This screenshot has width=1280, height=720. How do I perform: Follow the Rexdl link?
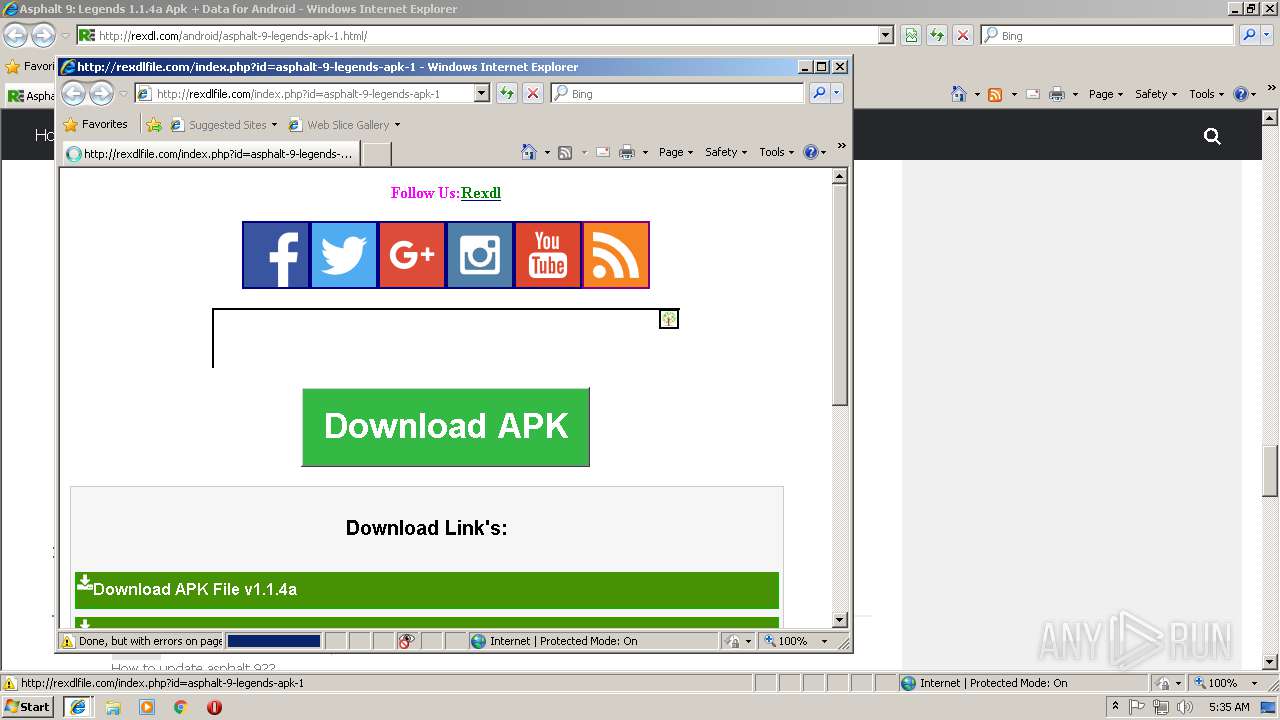coord(481,193)
